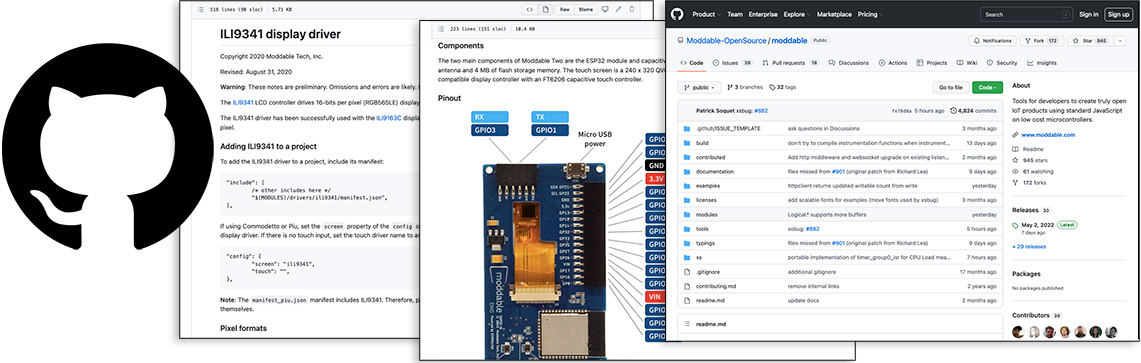This screenshot has height=363, width=1141.
Task: Open the www.moddable.com link in About
Action: pos(1048,135)
